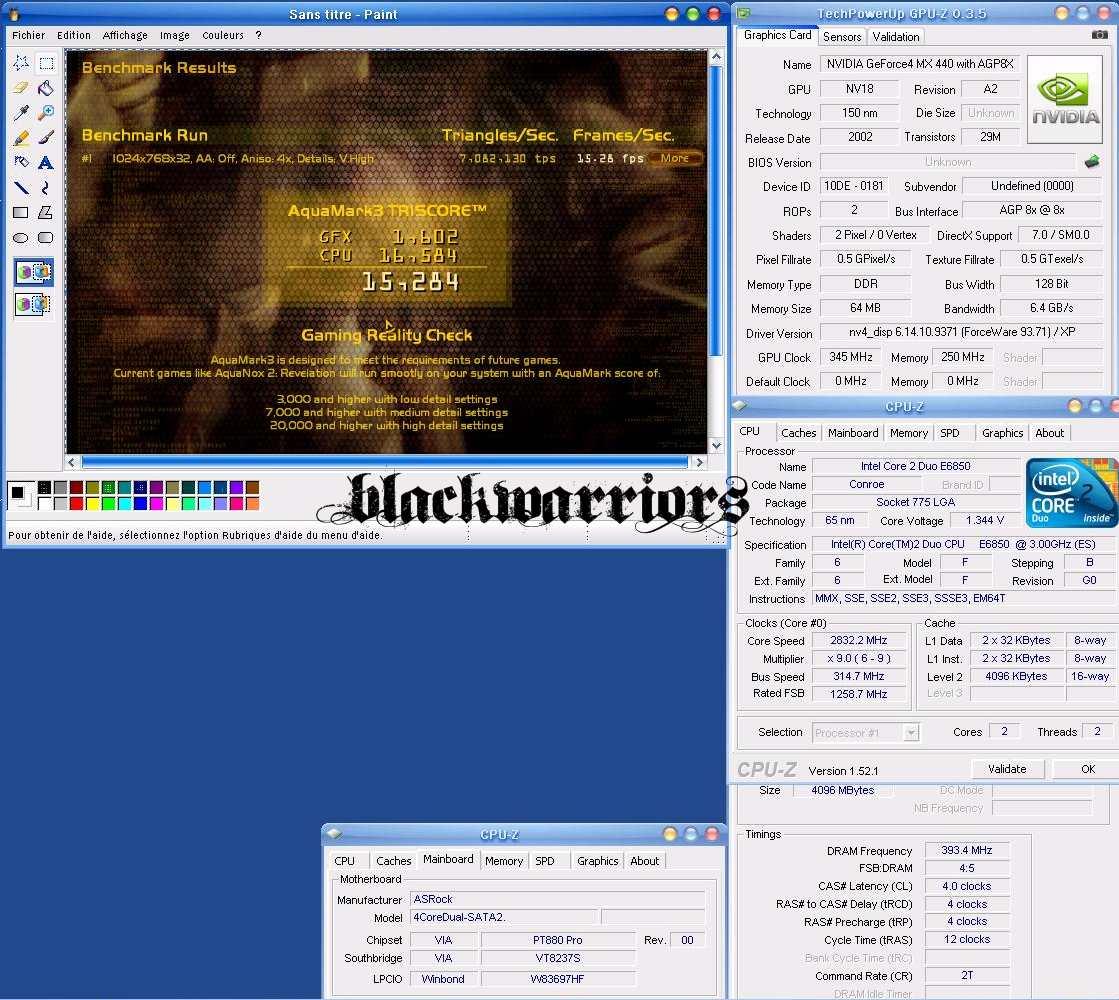1119x1000 pixels.
Task: Switch to the Validation tab in GPU-Z
Action: [x=896, y=36]
